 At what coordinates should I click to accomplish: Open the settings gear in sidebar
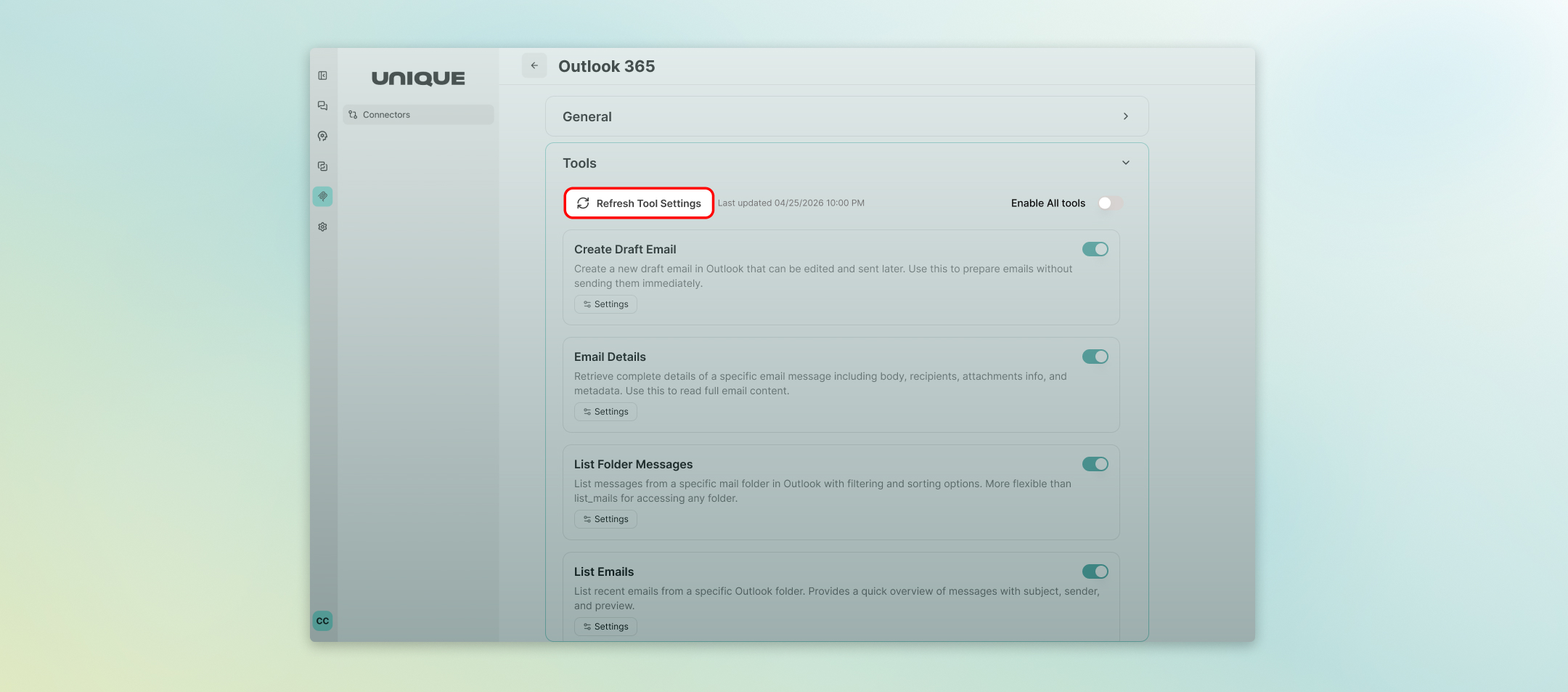click(322, 227)
